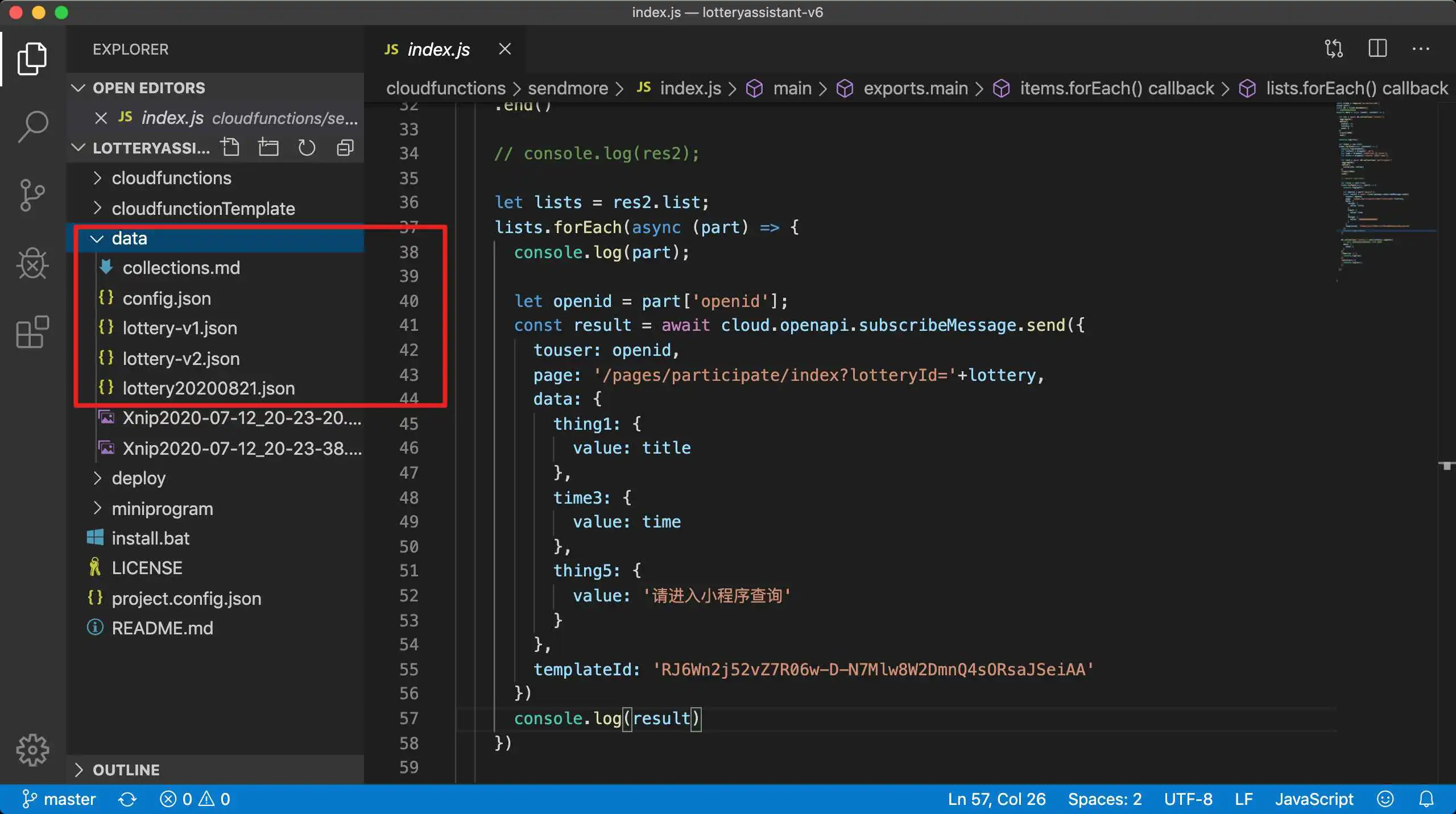Open the Search view in activity bar

click(32, 126)
